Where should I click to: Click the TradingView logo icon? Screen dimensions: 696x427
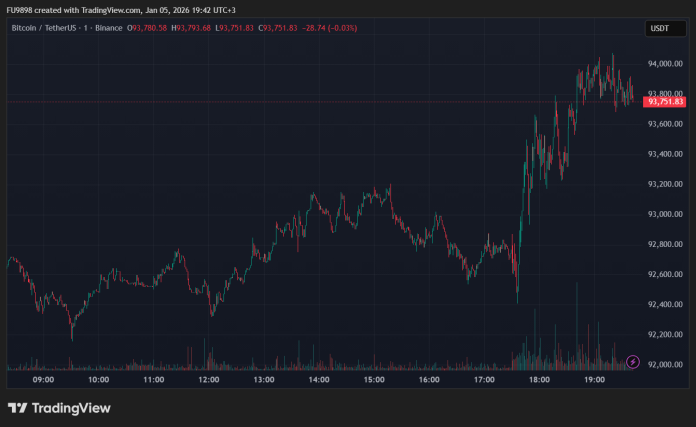click(17, 408)
